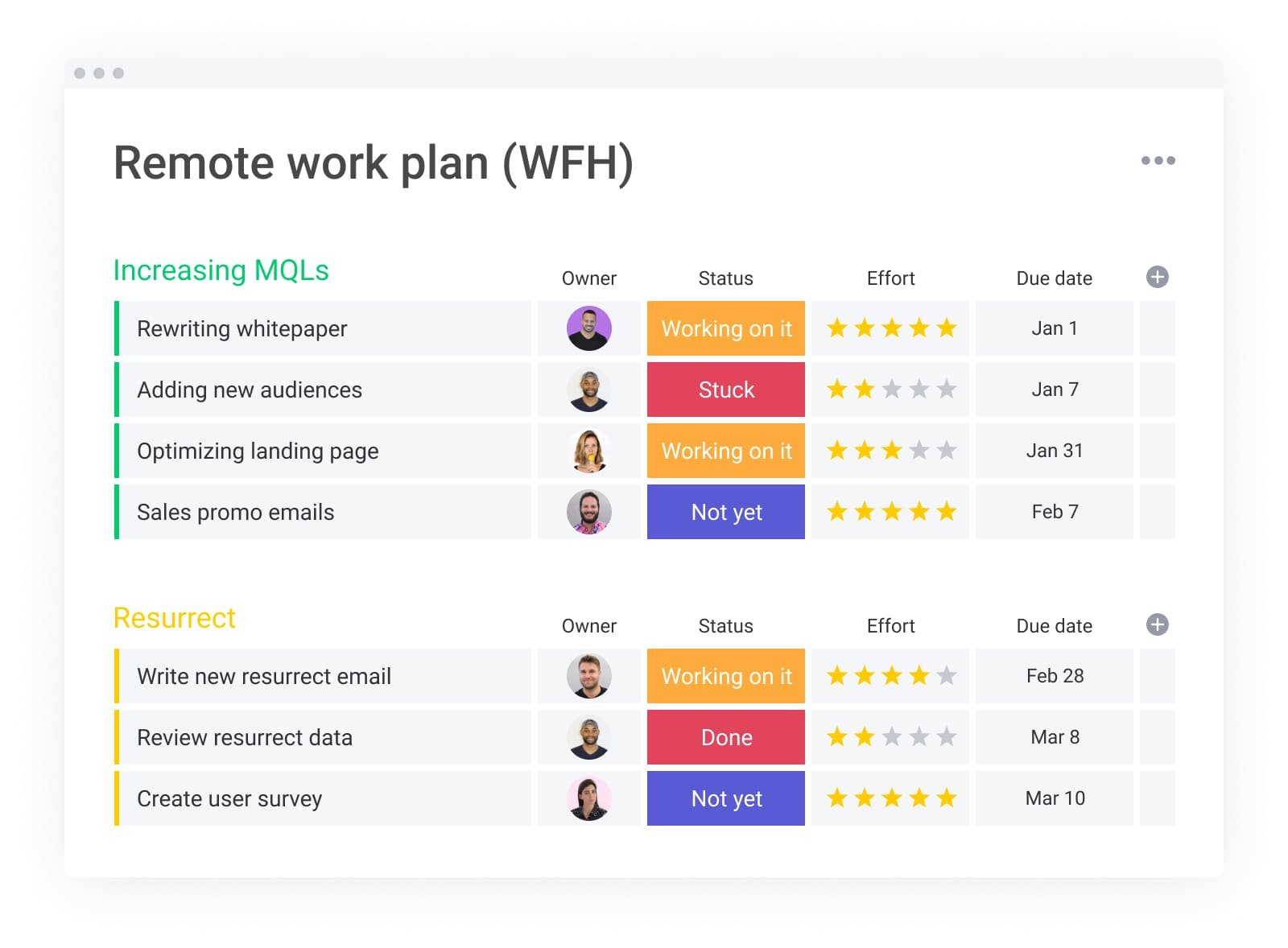Open Stuck status for Adding new audiences

pyautogui.click(x=725, y=390)
